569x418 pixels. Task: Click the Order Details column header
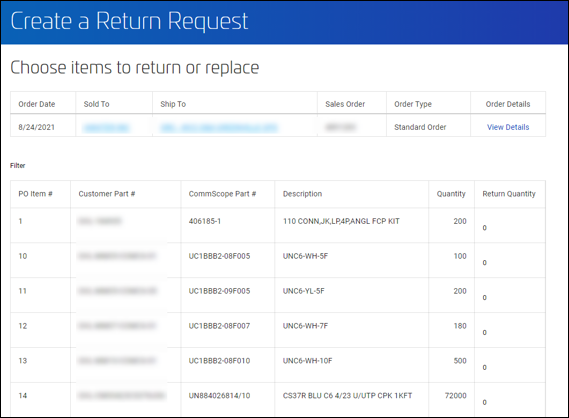(x=508, y=104)
